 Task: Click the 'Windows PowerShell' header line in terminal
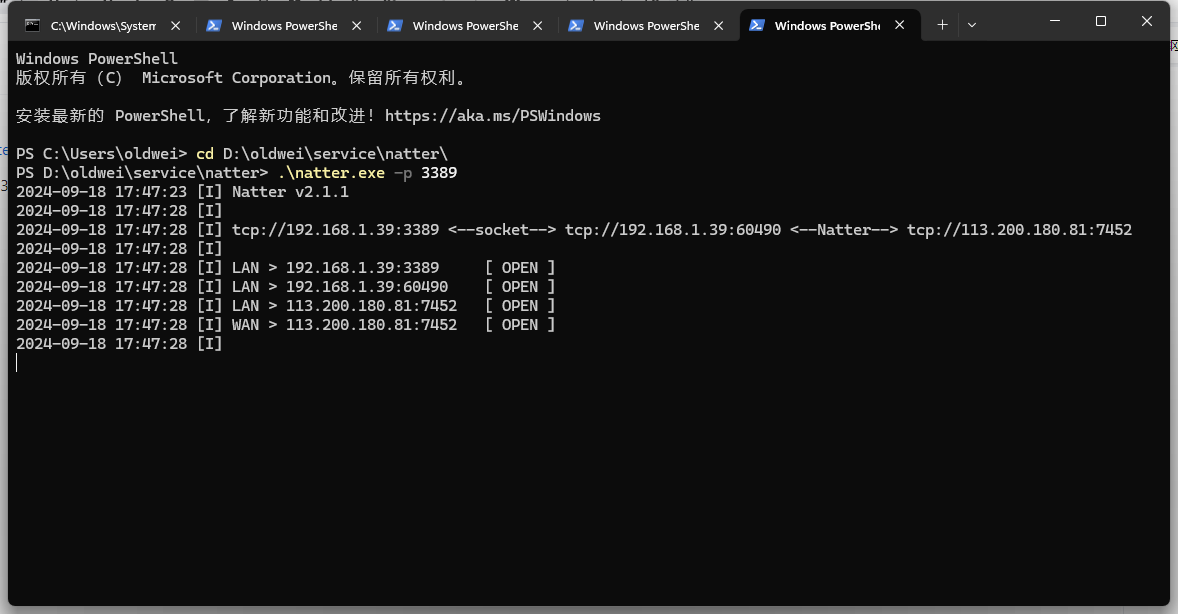click(x=97, y=59)
